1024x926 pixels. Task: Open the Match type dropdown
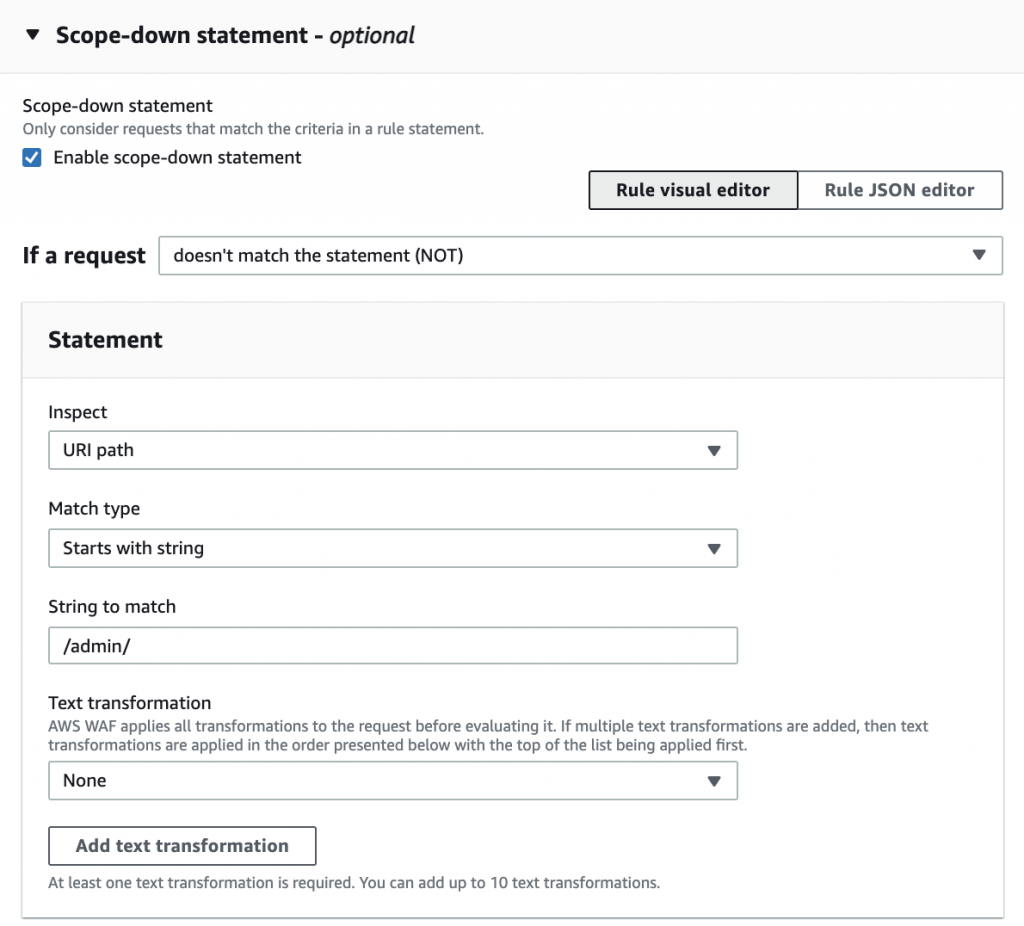(x=392, y=548)
